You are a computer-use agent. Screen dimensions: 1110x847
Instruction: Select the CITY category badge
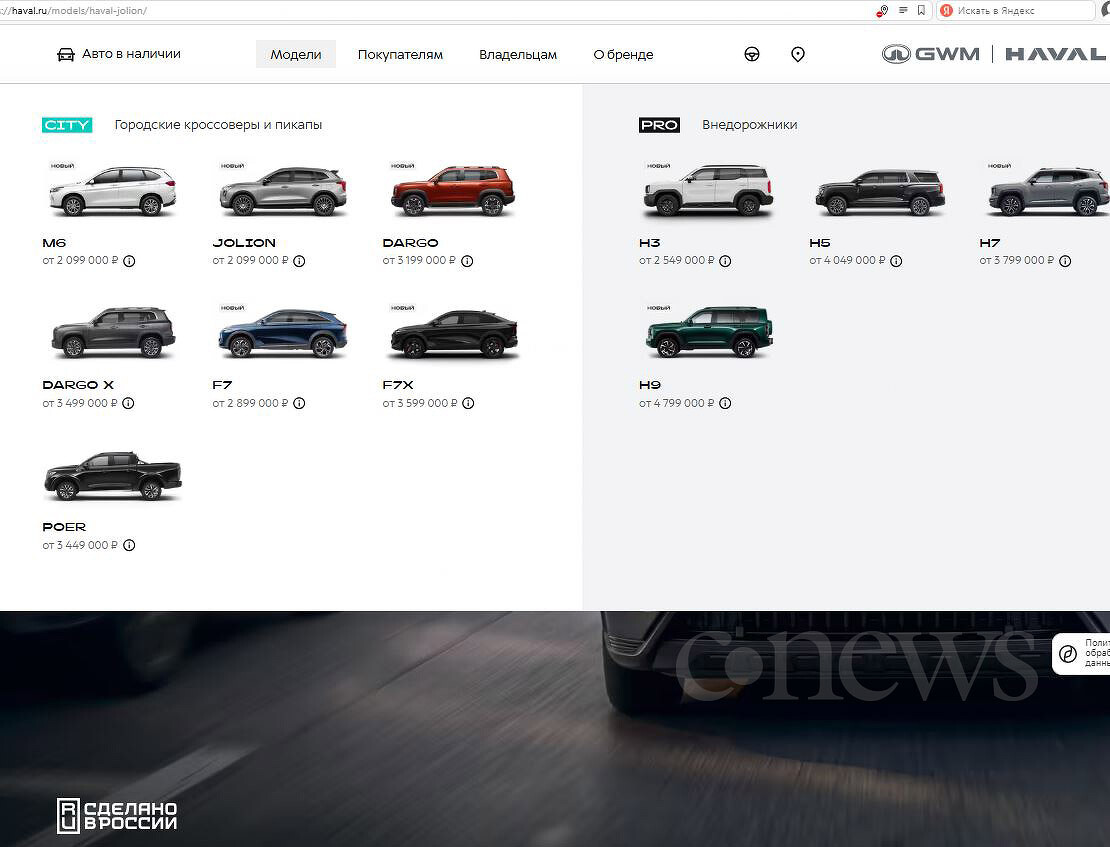67,125
